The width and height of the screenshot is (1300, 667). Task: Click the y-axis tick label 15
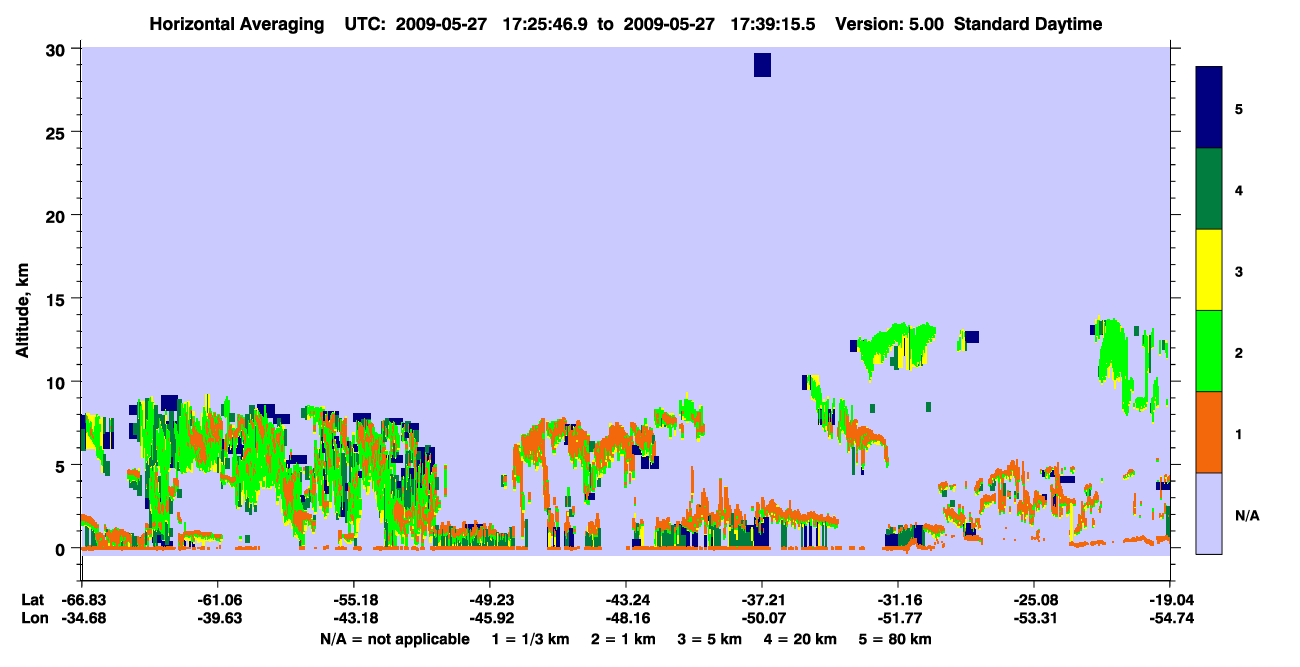coord(57,299)
